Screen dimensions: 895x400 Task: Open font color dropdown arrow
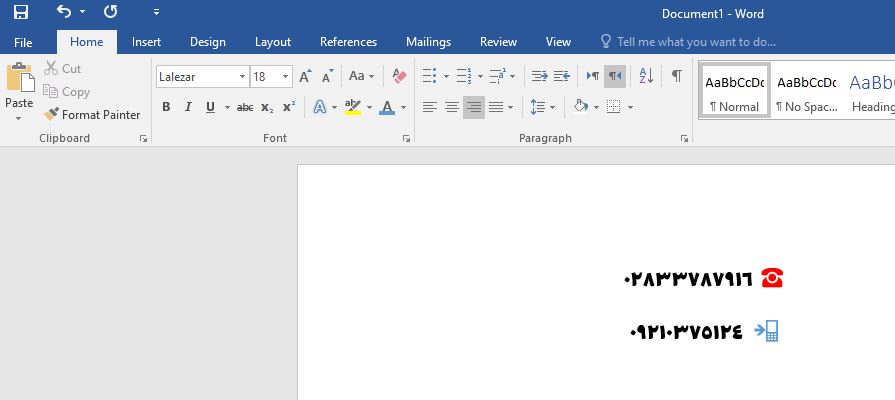(x=403, y=107)
